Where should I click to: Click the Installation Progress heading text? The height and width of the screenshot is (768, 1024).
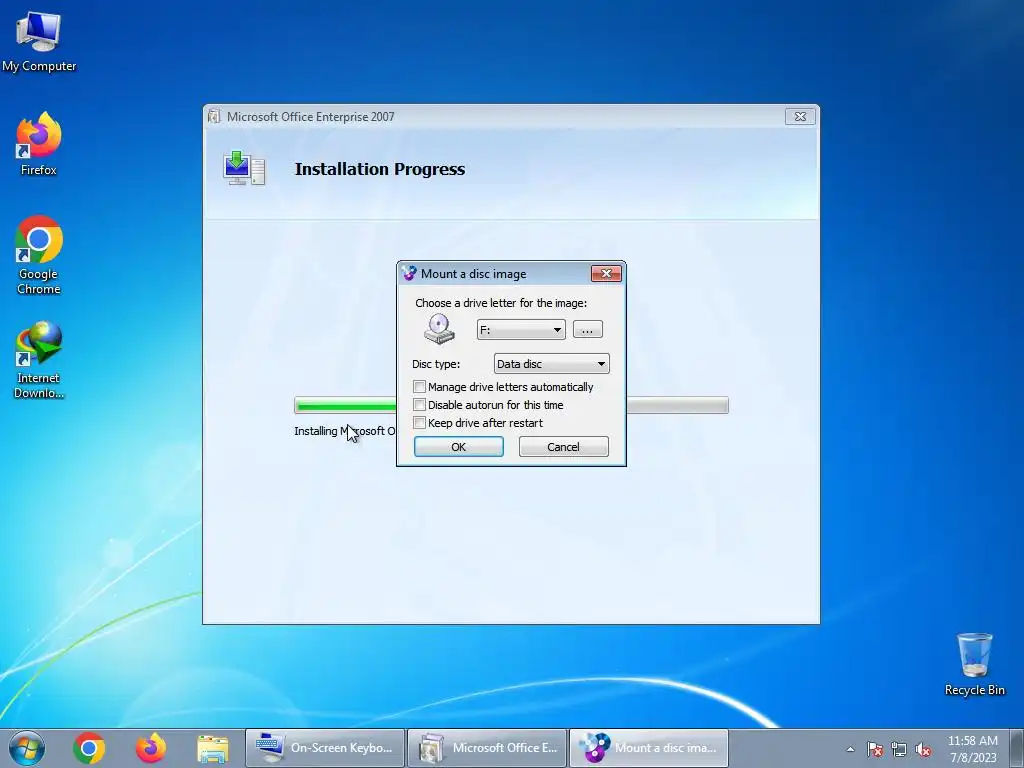(380, 169)
